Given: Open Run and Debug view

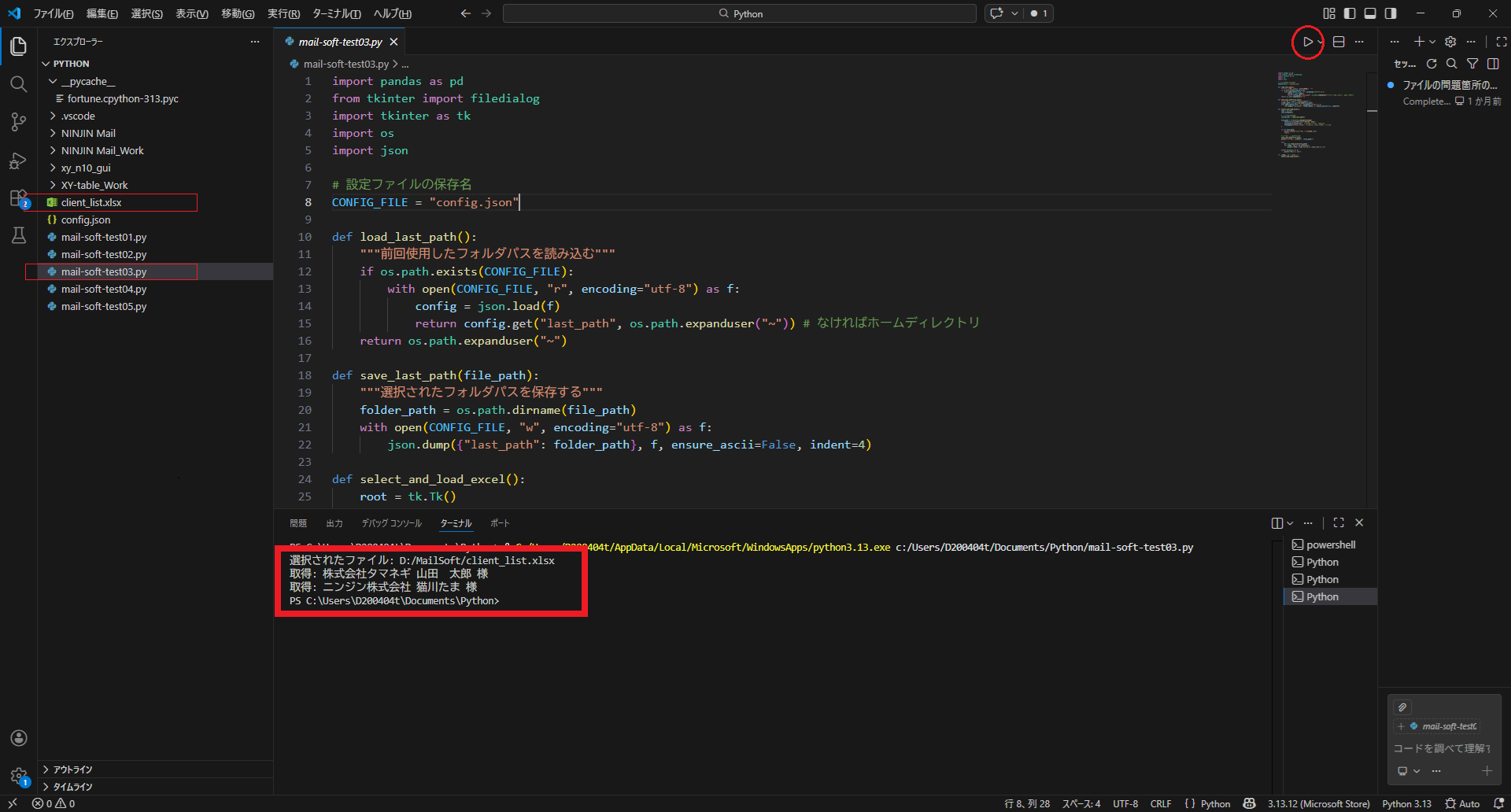Looking at the screenshot, I should pos(18,161).
